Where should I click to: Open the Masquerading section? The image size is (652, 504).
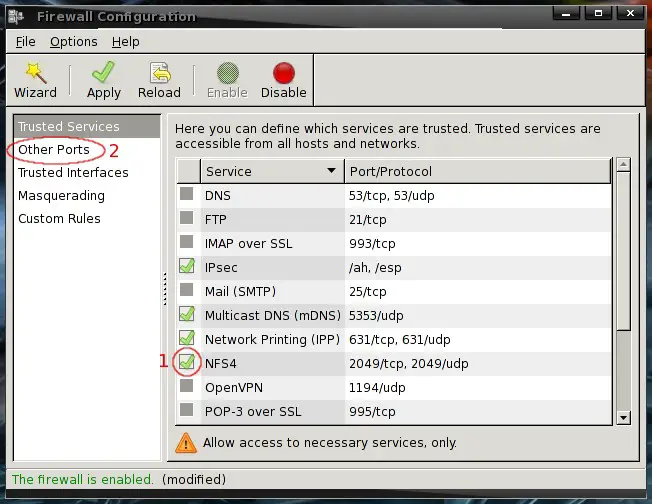tap(61, 195)
